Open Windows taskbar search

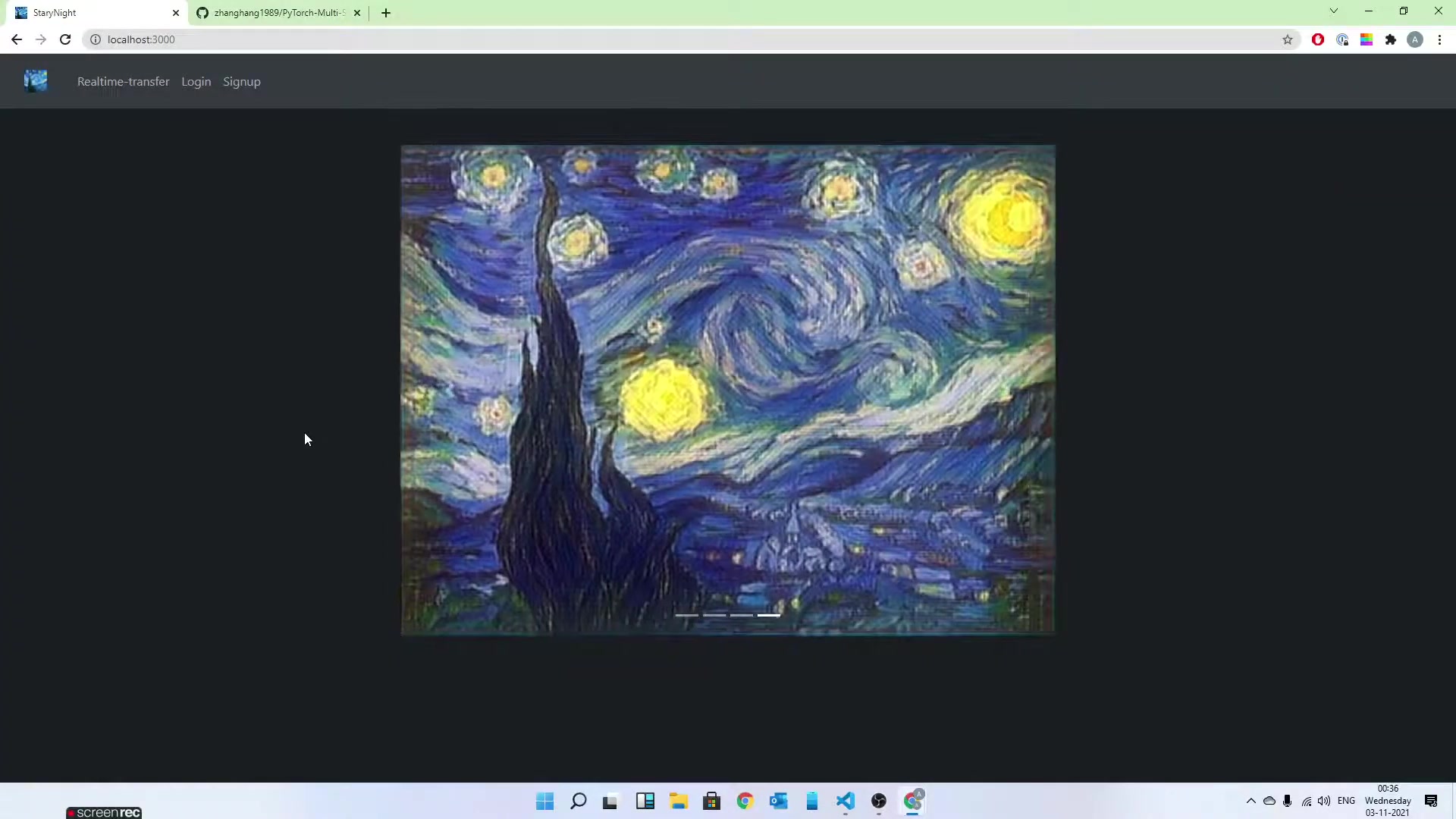tap(579, 802)
